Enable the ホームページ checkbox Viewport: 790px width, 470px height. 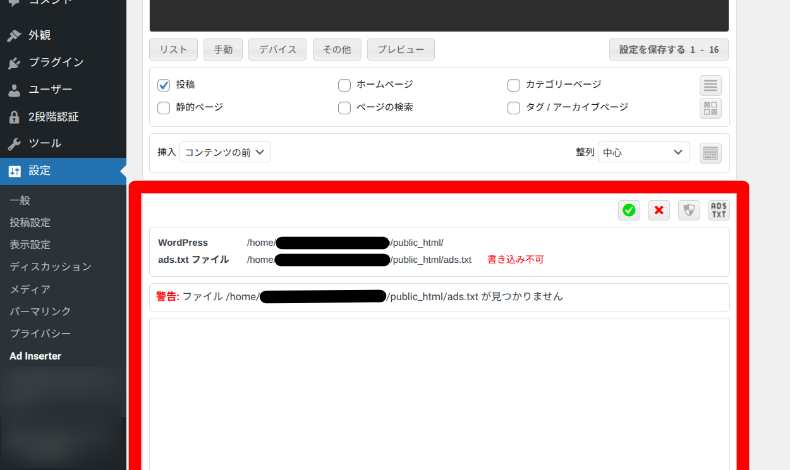coord(344,85)
